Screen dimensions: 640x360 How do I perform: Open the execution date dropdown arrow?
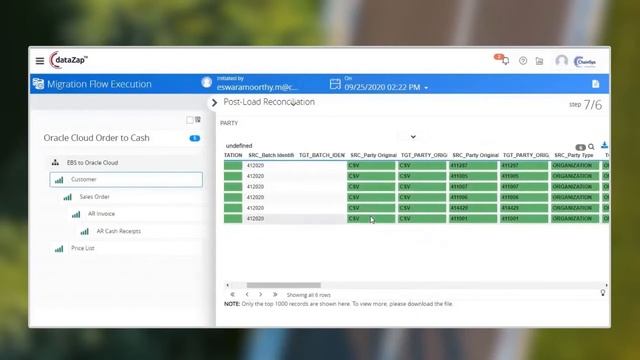click(426, 88)
